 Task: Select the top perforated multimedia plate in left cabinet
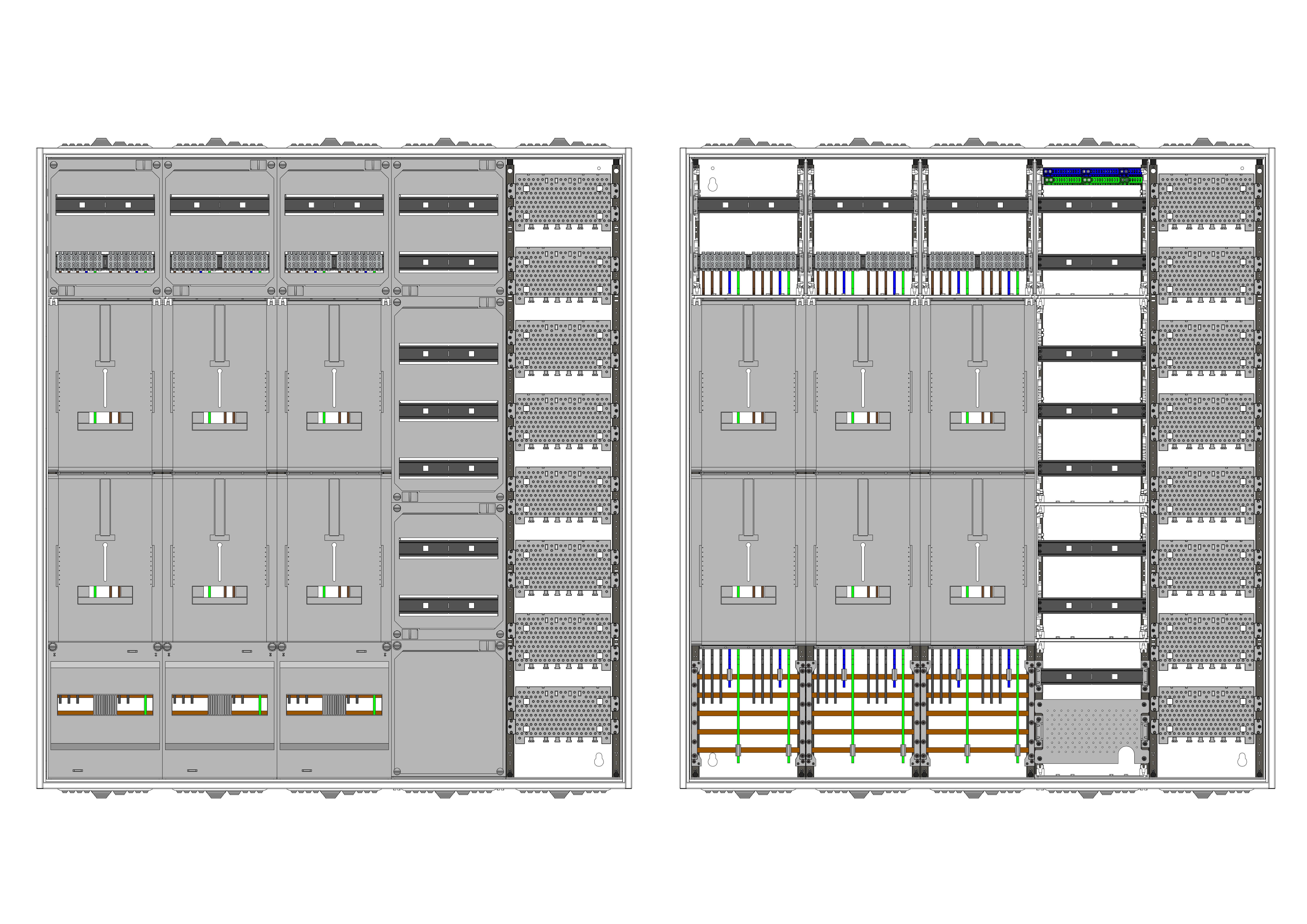[563, 200]
